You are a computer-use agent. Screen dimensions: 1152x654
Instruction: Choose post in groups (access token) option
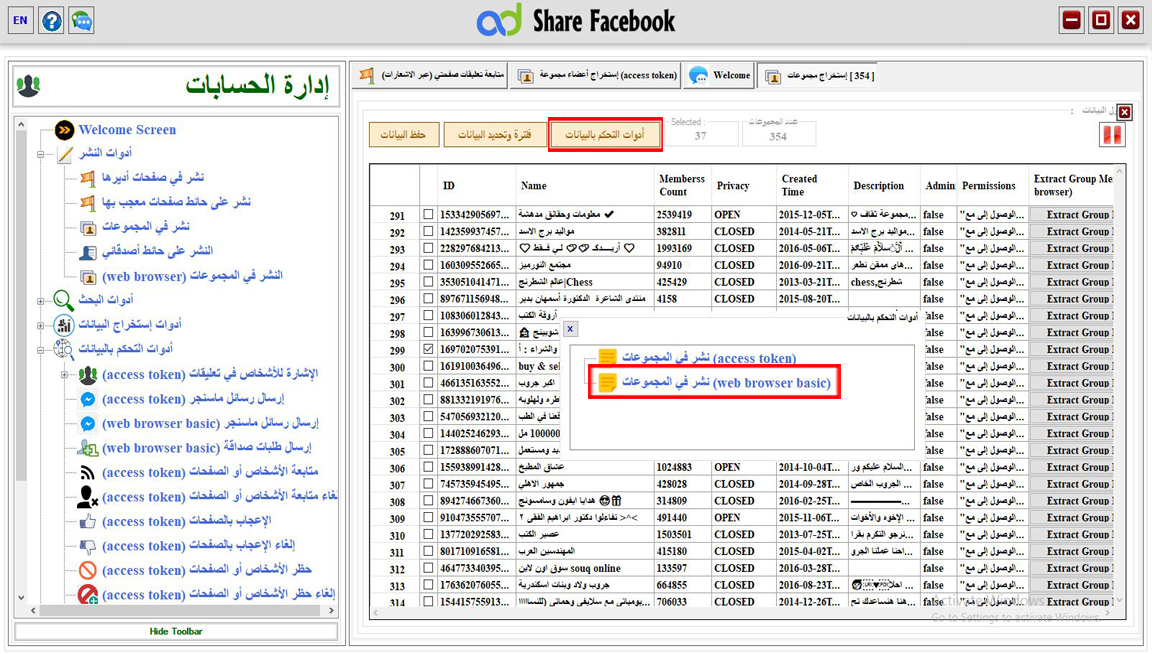(708, 358)
